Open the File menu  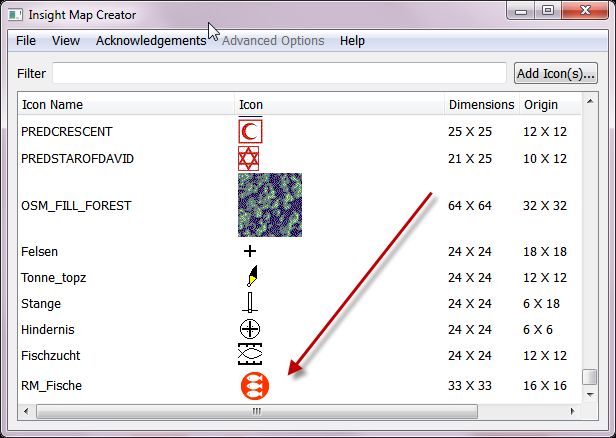pos(26,41)
